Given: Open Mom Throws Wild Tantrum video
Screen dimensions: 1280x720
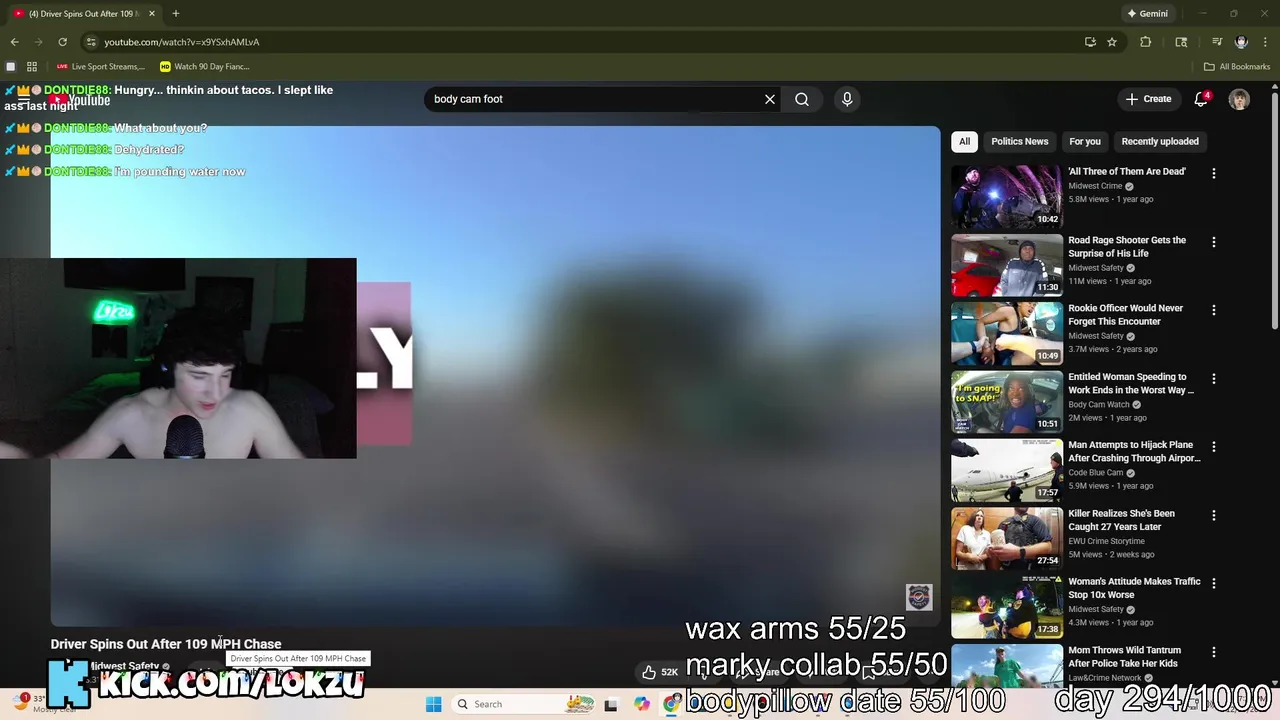Looking at the screenshot, I should pyautogui.click(x=1124, y=657).
